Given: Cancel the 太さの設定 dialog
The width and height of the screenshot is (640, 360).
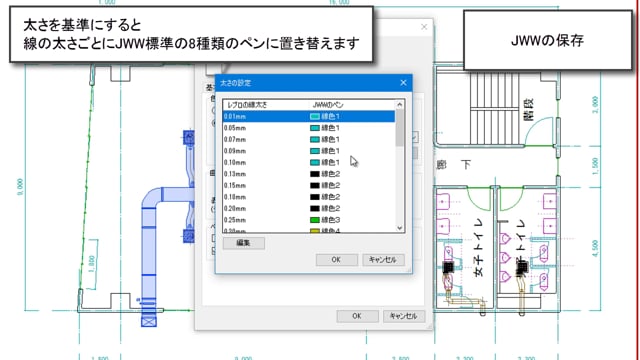Looking at the screenshot, I should point(383,260).
